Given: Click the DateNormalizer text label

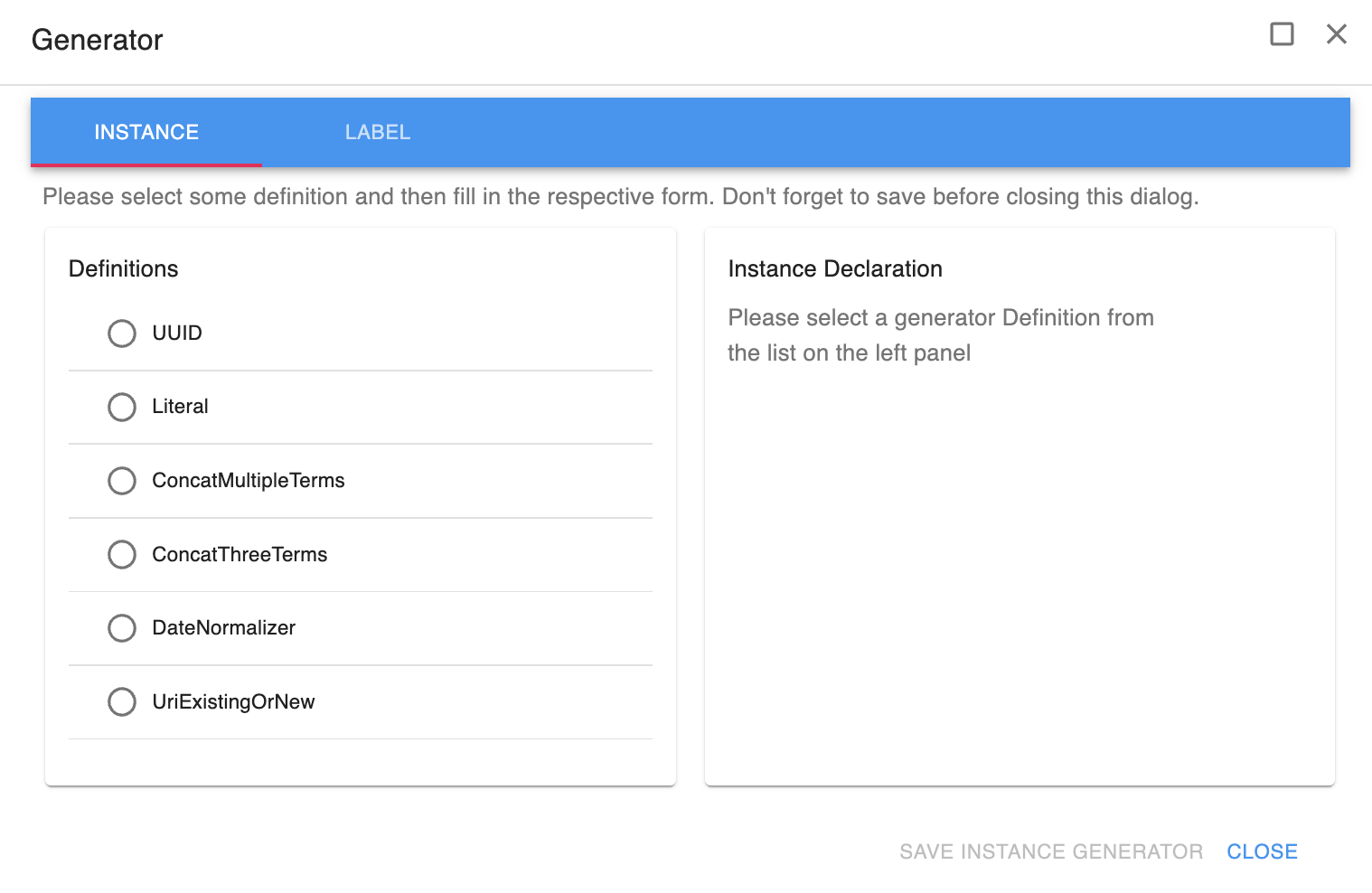Looking at the screenshot, I should (223, 628).
